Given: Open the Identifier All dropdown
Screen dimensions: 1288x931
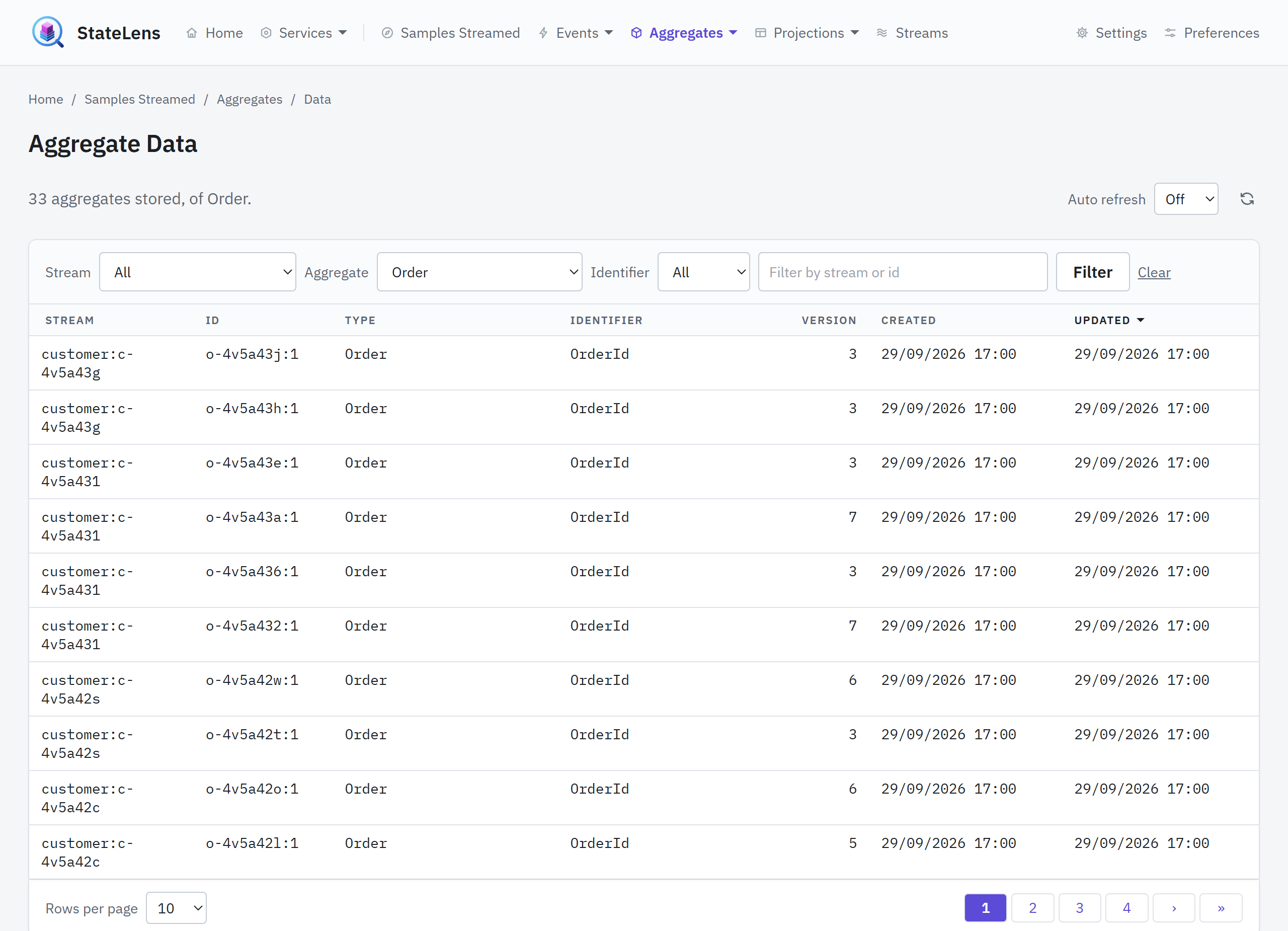Looking at the screenshot, I should [x=704, y=272].
